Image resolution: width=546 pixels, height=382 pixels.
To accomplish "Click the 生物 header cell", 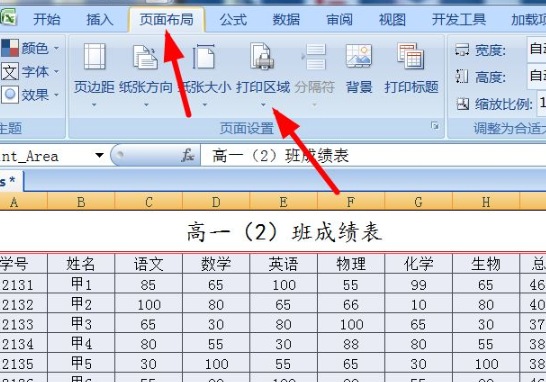I will click(x=486, y=264).
